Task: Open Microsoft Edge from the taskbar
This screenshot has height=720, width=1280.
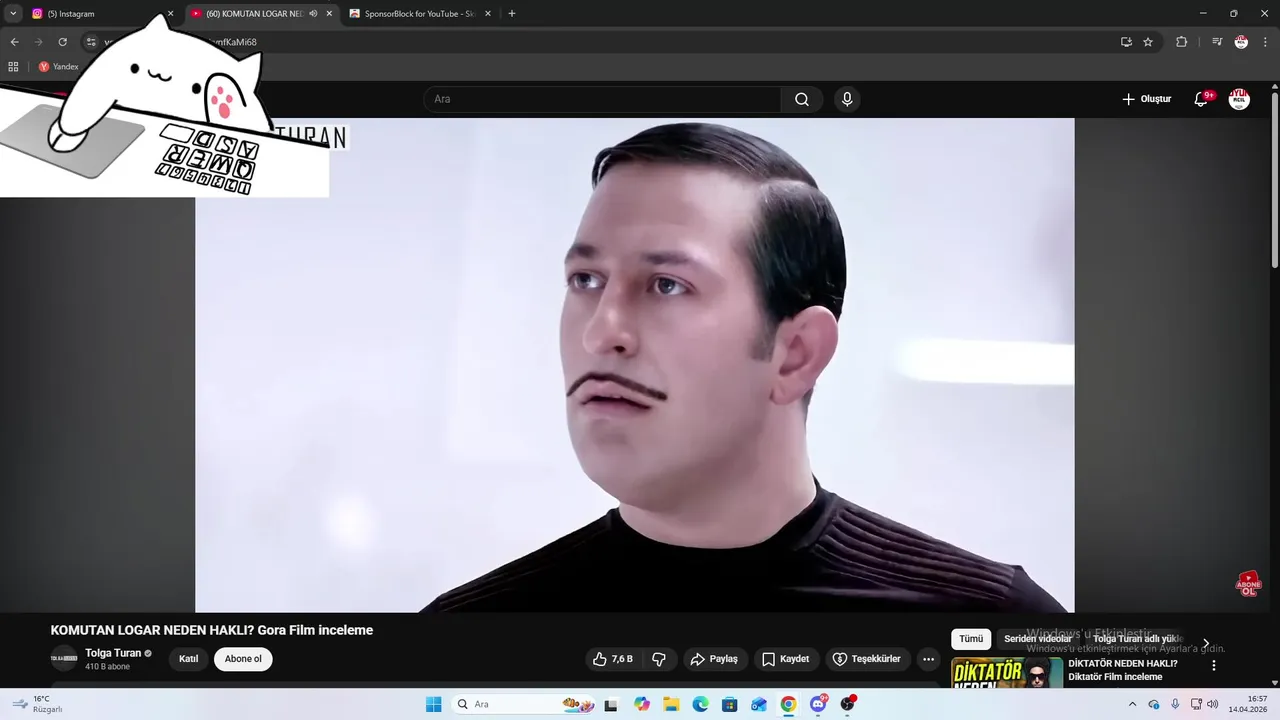Action: coord(700,704)
